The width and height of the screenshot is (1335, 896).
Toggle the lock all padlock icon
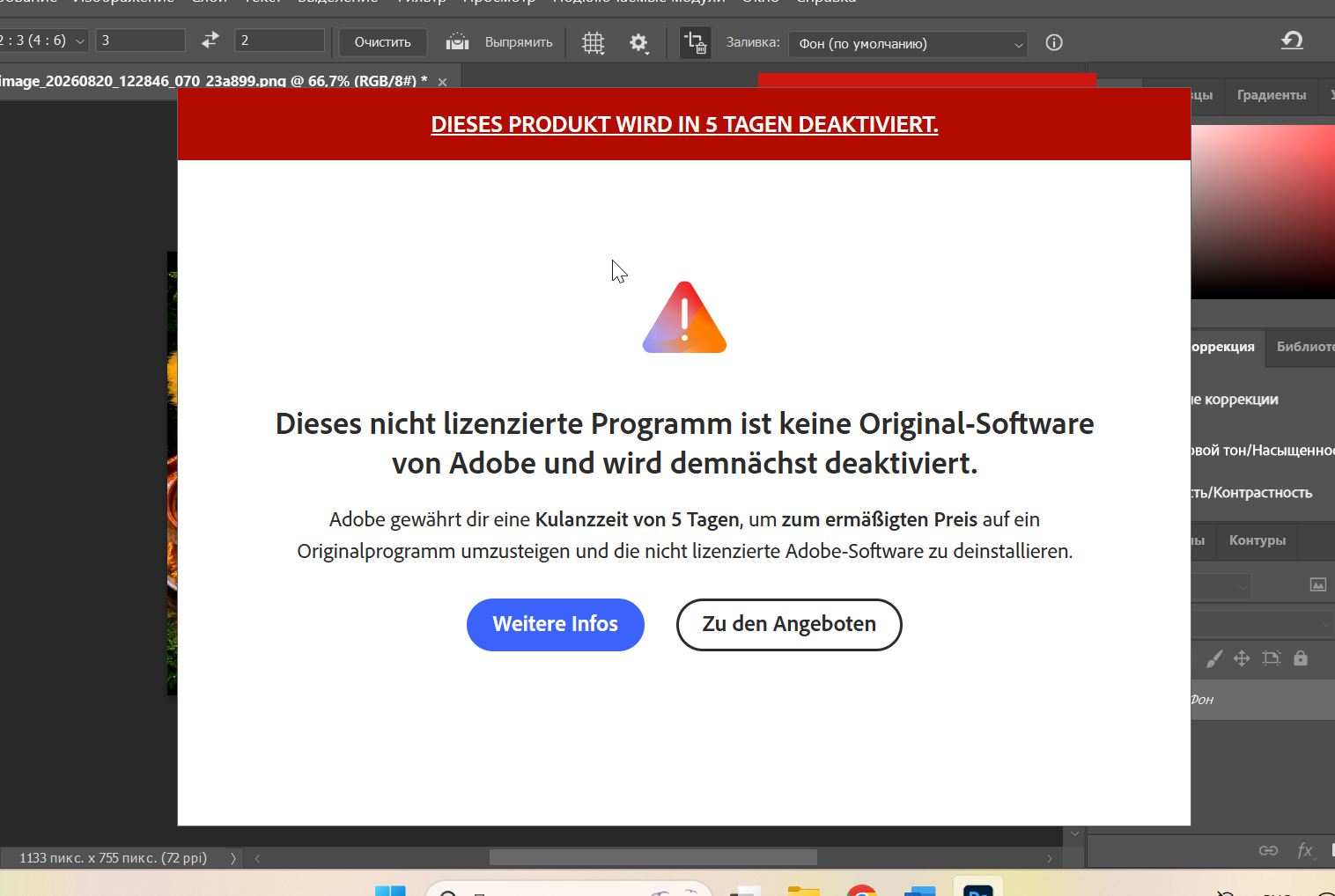pyautogui.click(x=1301, y=658)
